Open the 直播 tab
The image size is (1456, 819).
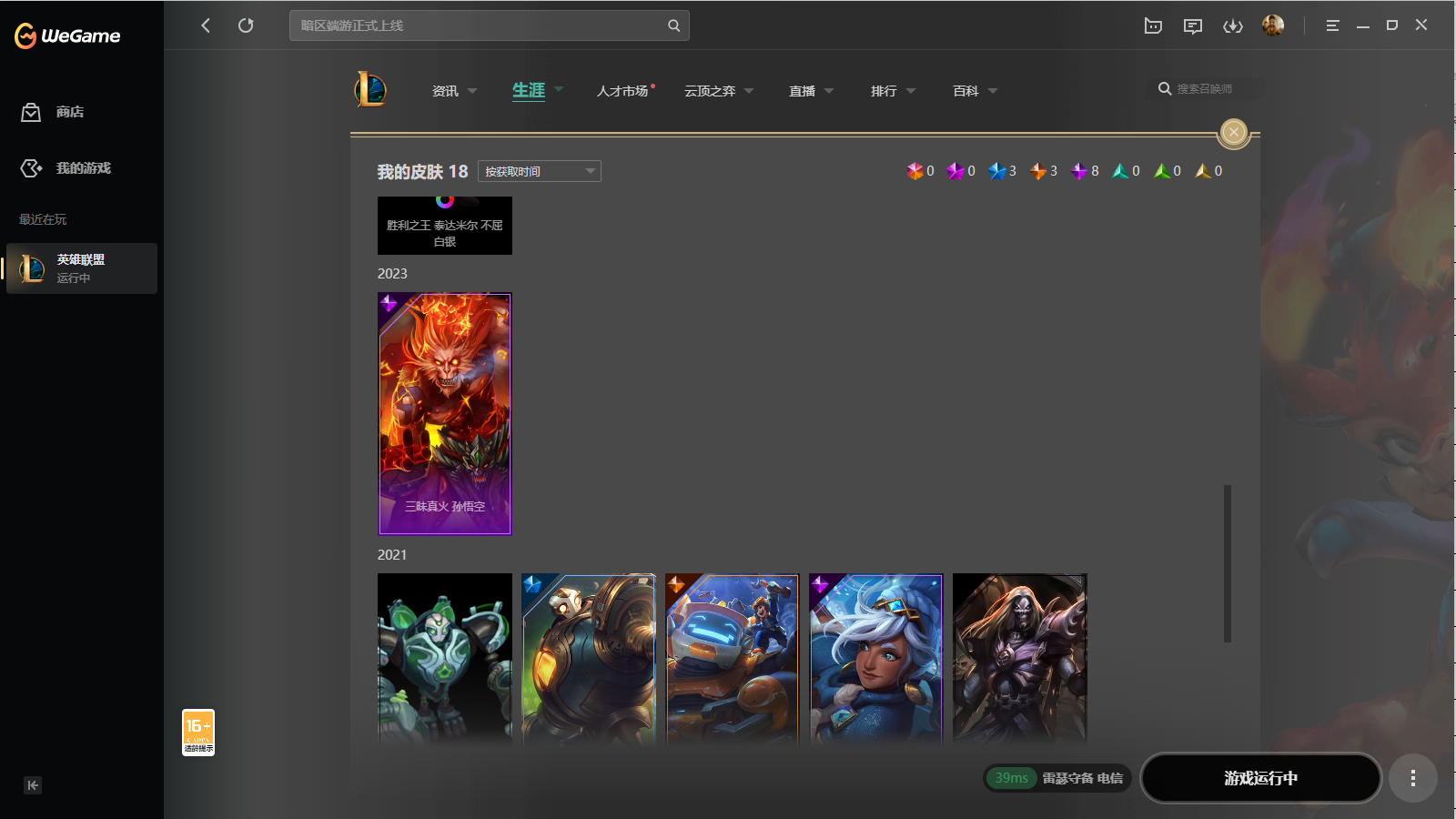(802, 91)
